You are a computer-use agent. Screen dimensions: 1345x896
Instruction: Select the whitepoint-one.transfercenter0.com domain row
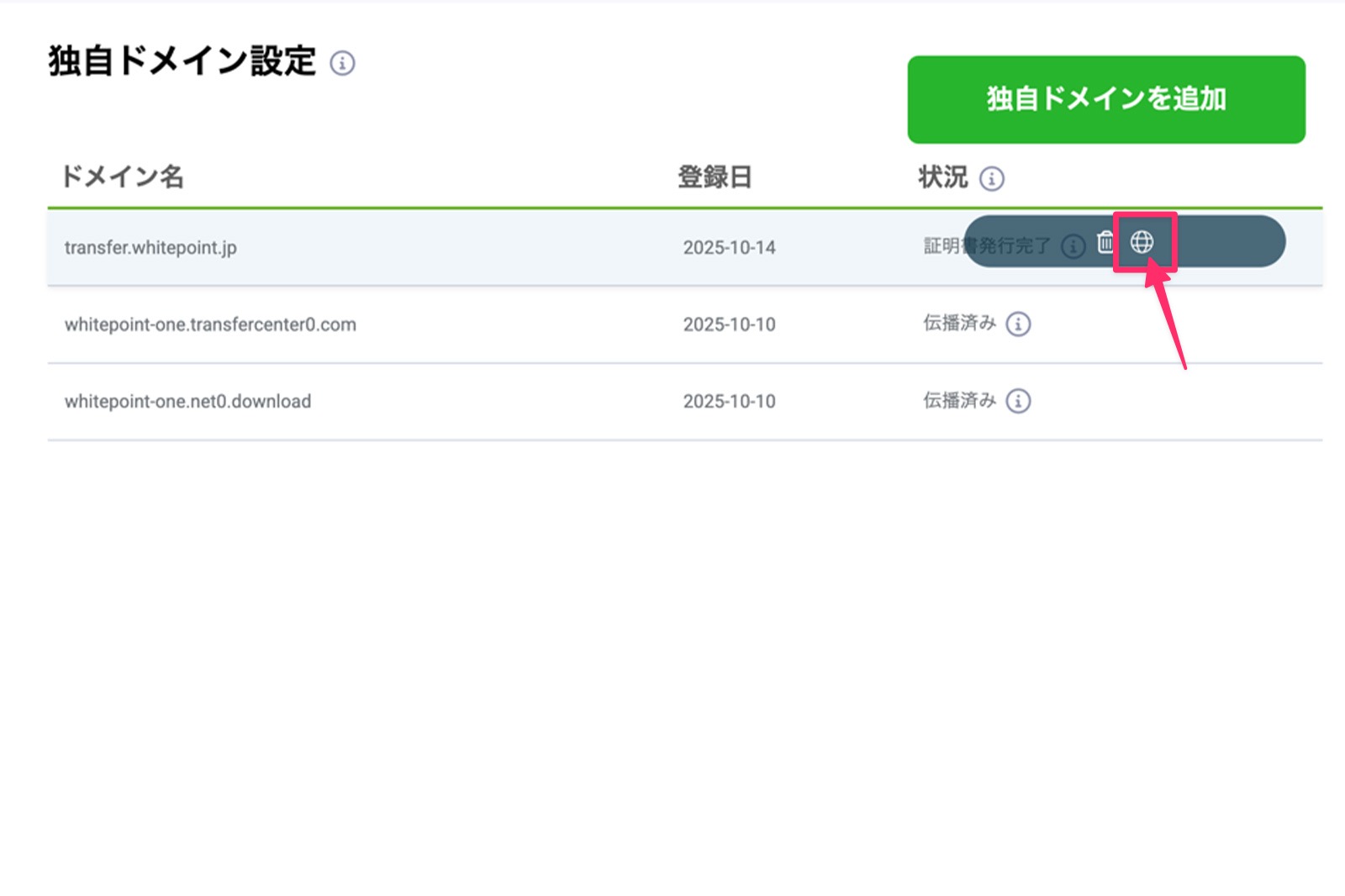210,324
